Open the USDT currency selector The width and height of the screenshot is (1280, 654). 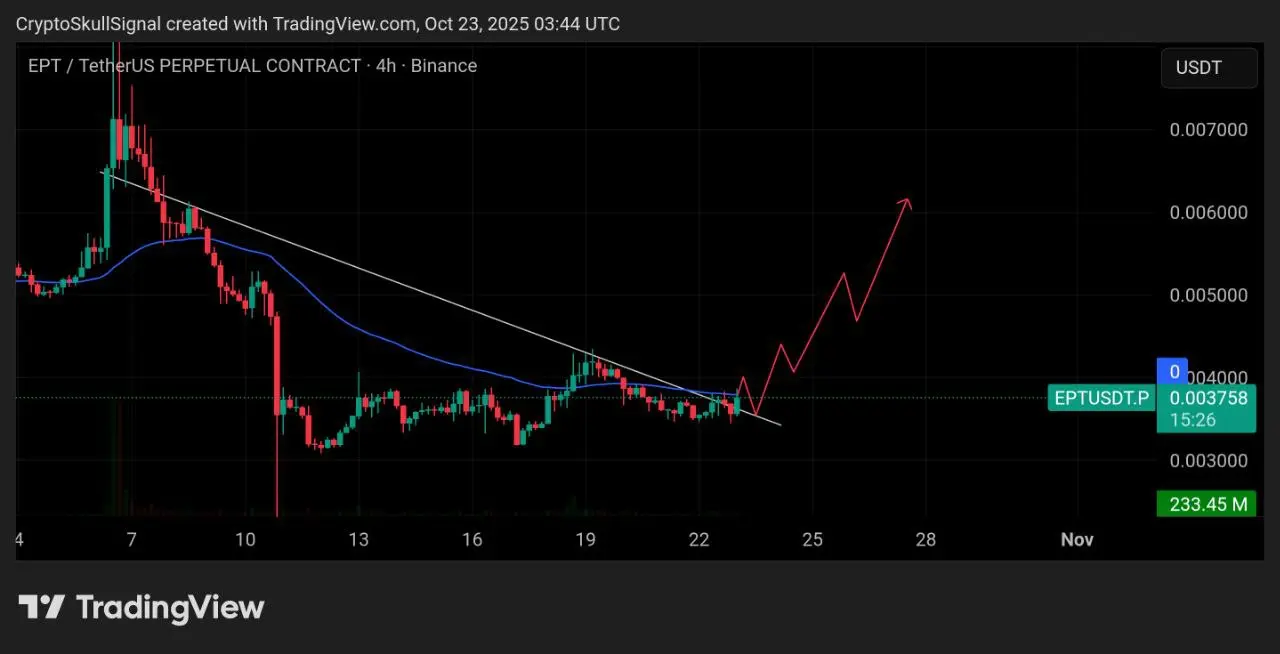[x=1209, y=69]
